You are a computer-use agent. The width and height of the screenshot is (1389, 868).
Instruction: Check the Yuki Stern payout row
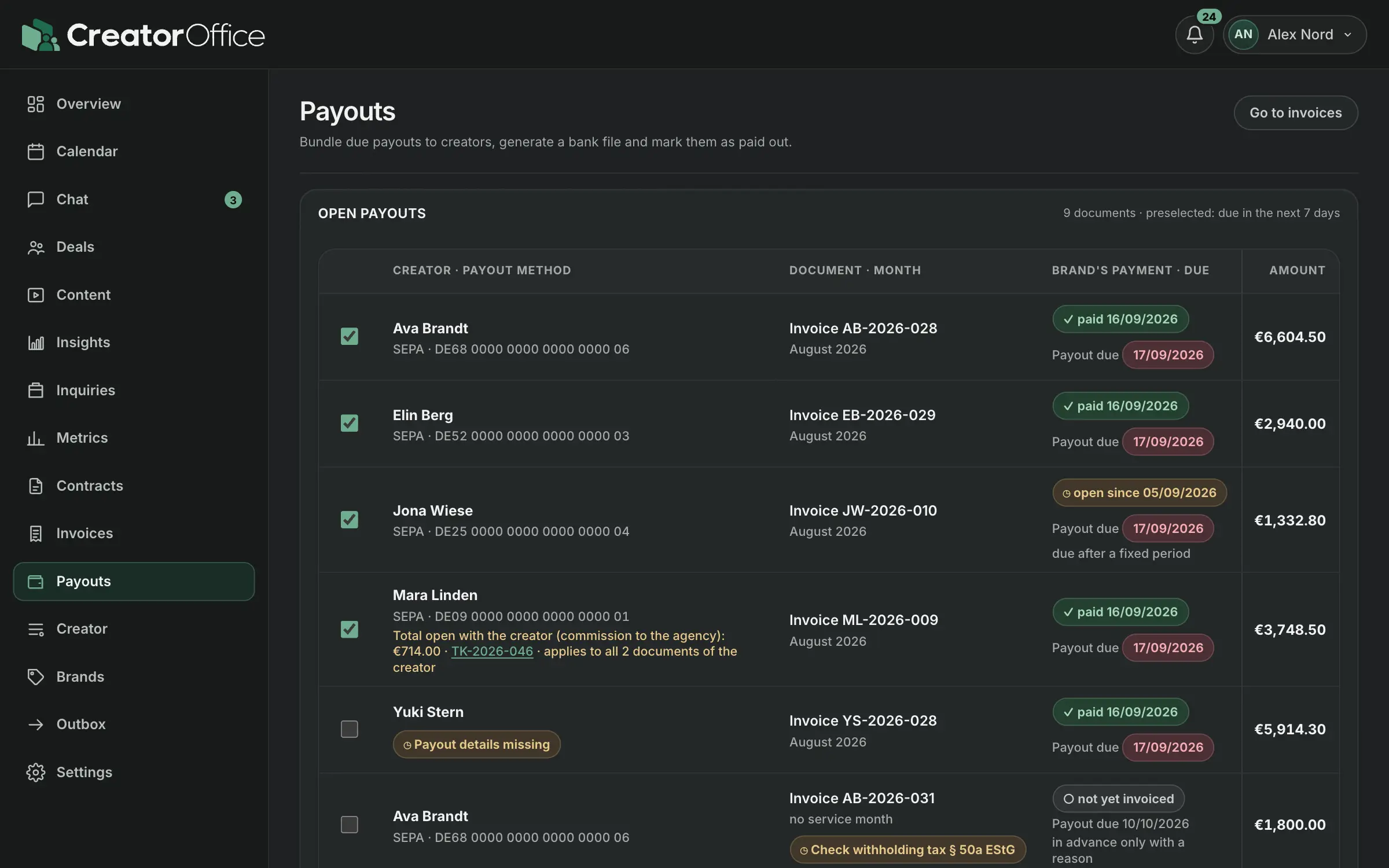(350, 729)
